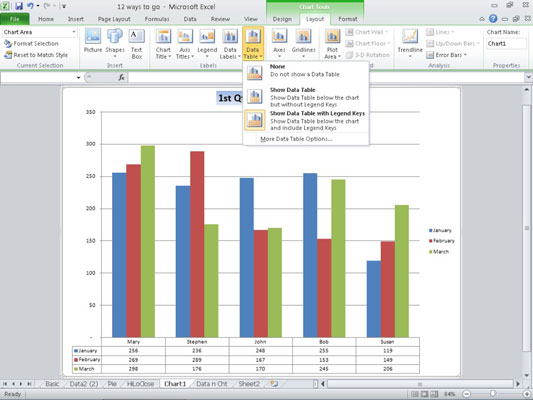
Task: Insert a Text Box
Action: point(137,44)
